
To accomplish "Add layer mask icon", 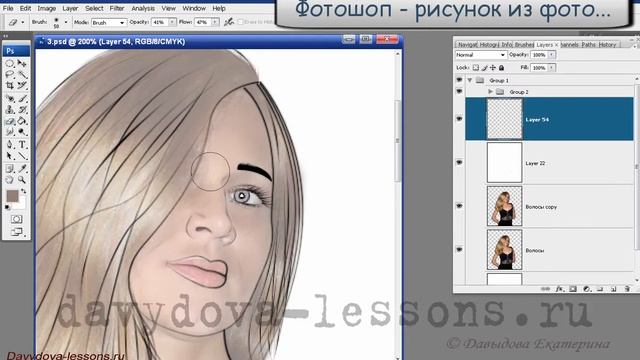I will click(x=573, y=289).
